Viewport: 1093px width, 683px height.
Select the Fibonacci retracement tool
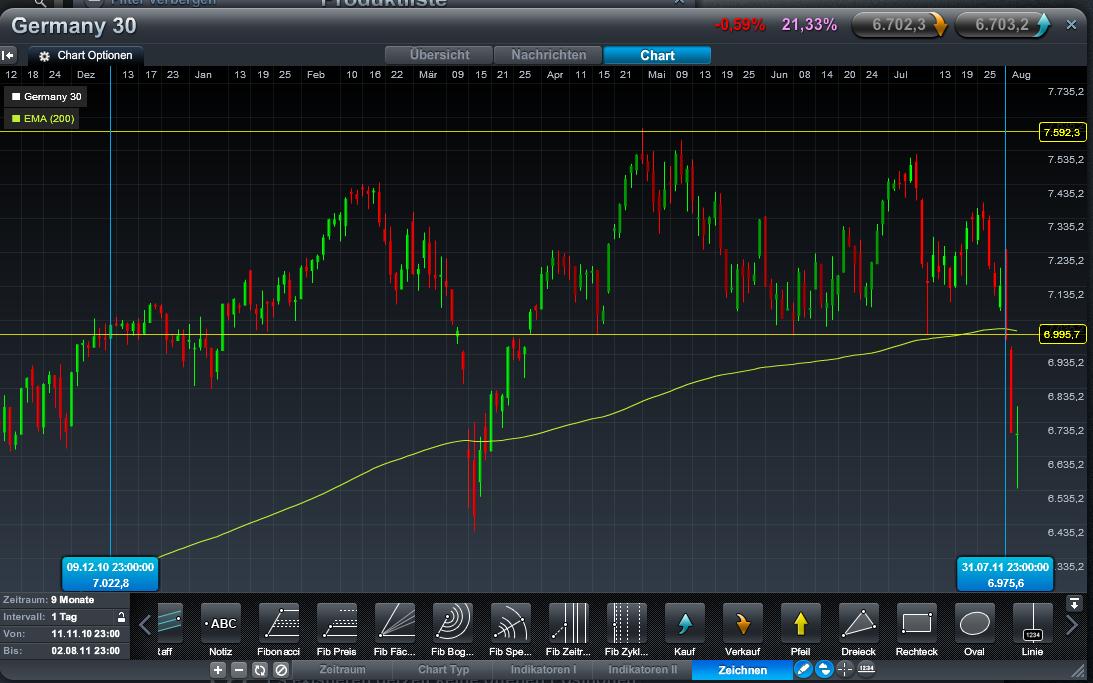pos(278,630)
